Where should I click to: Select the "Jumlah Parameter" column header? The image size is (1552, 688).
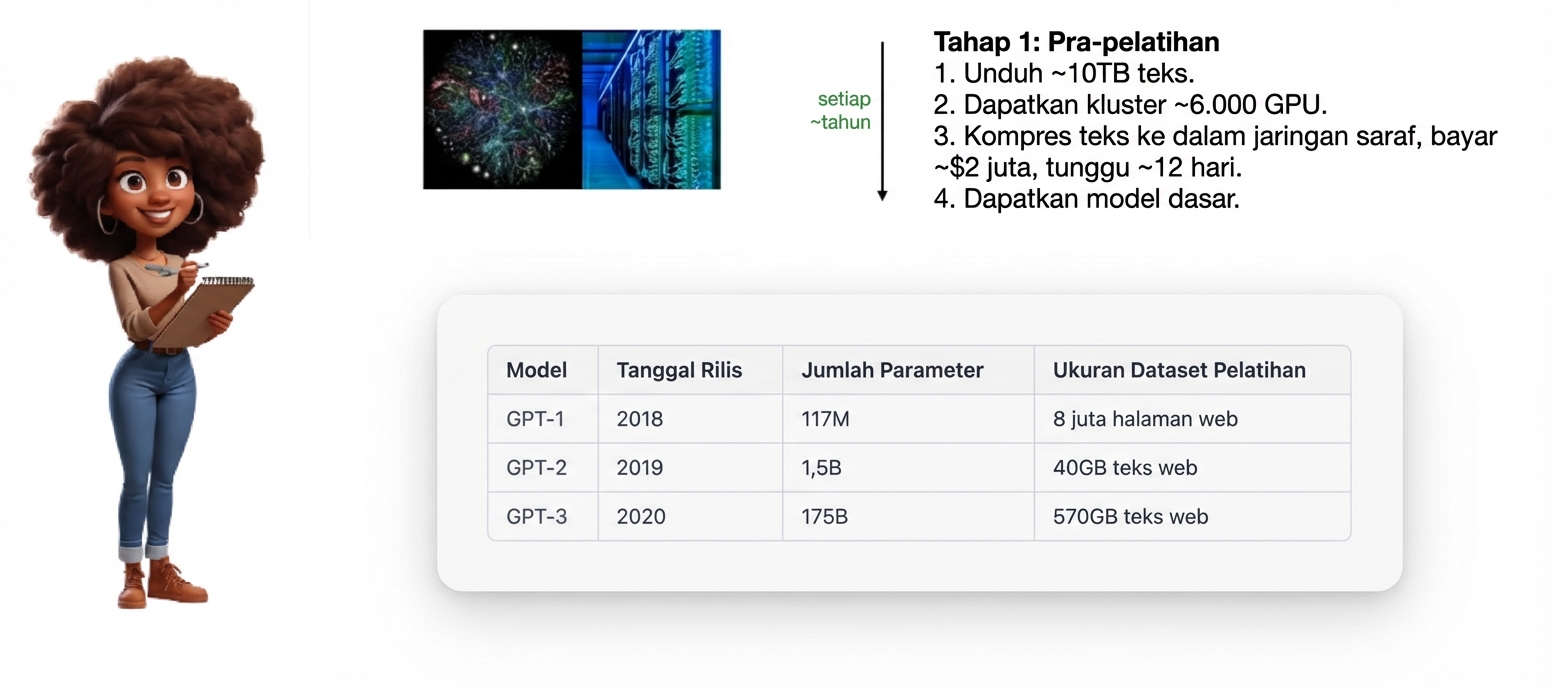(x=892, y=370)
